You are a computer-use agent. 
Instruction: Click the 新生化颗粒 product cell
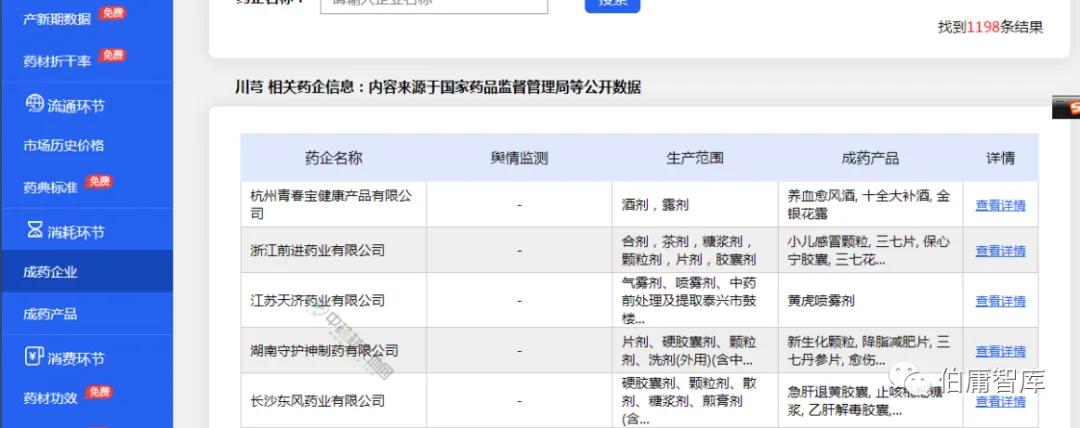tap(871, 351)
